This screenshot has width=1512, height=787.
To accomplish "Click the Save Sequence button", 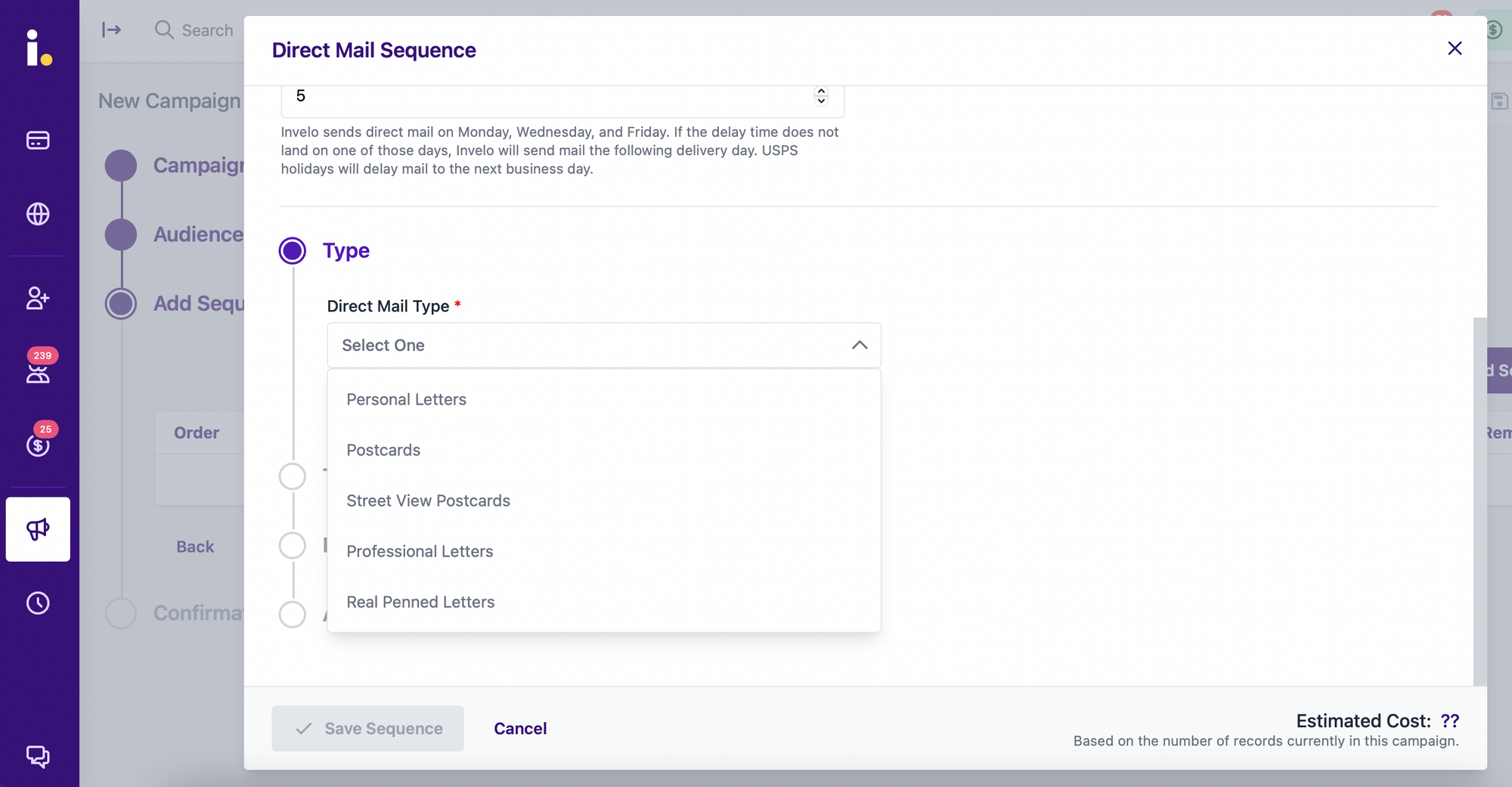I will [x=367, y=729].
